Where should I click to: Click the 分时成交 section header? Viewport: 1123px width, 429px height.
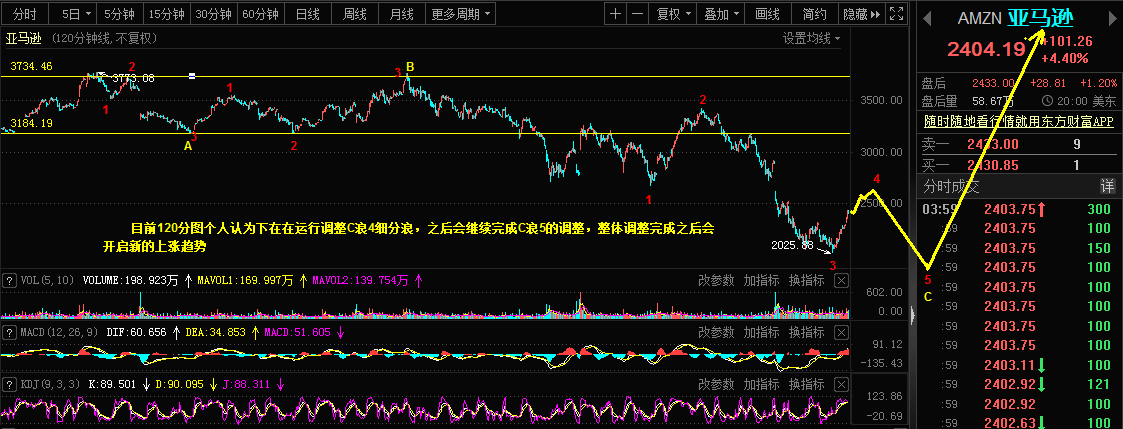click(x=950, y=187)
